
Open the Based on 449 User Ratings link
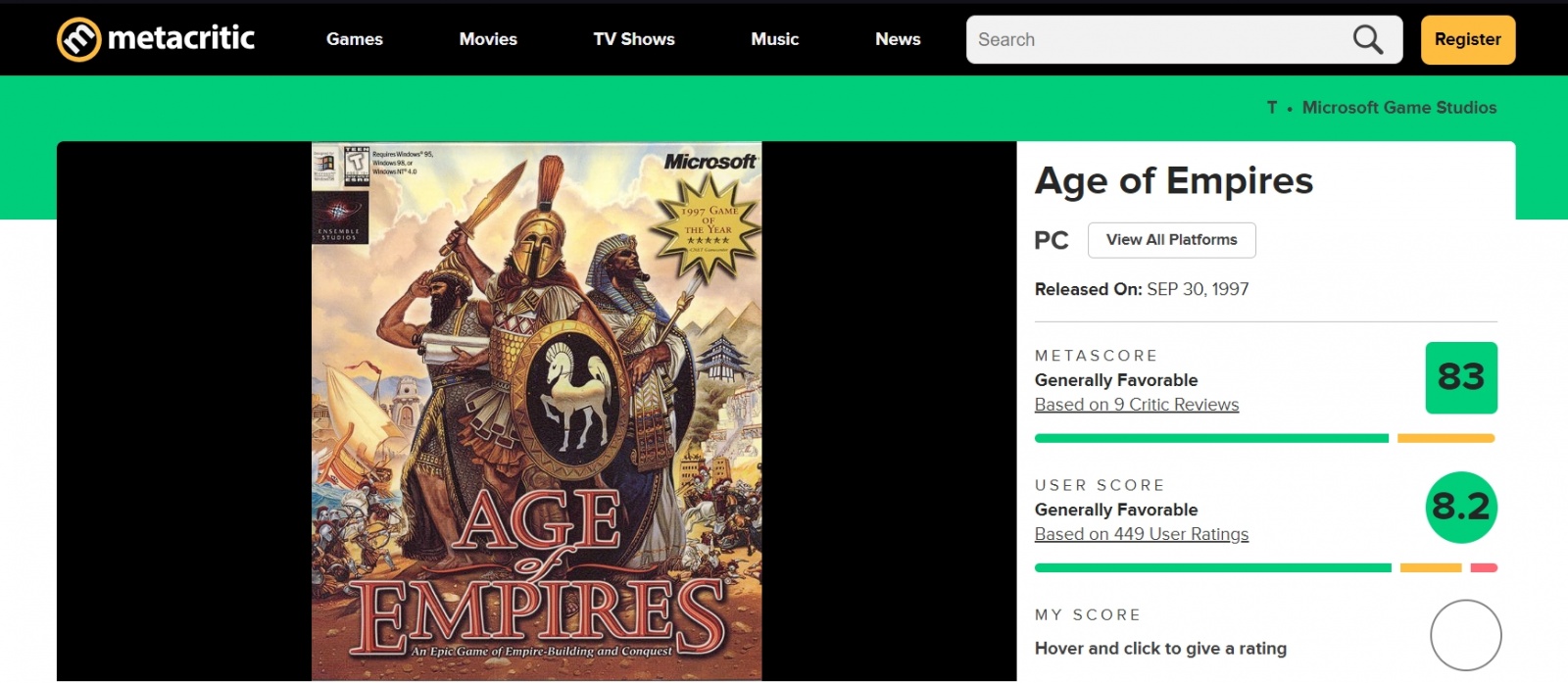pos(1142,534)
